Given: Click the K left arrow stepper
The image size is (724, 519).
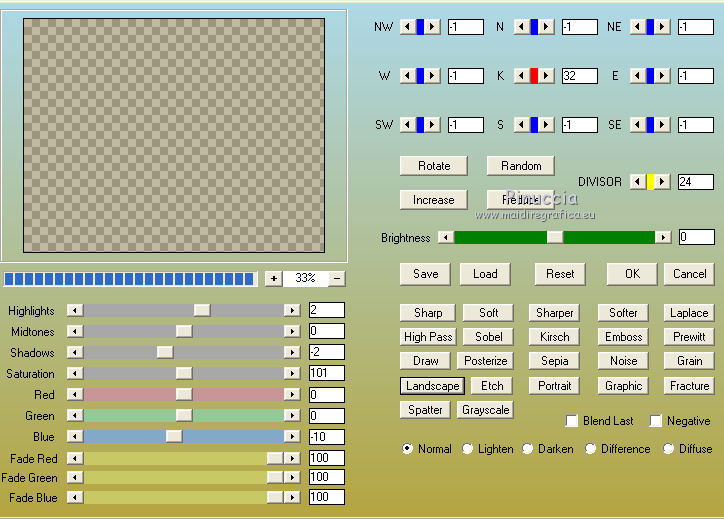Looking at the screenshot, I should pyautogui.click(x=522, y=76).
